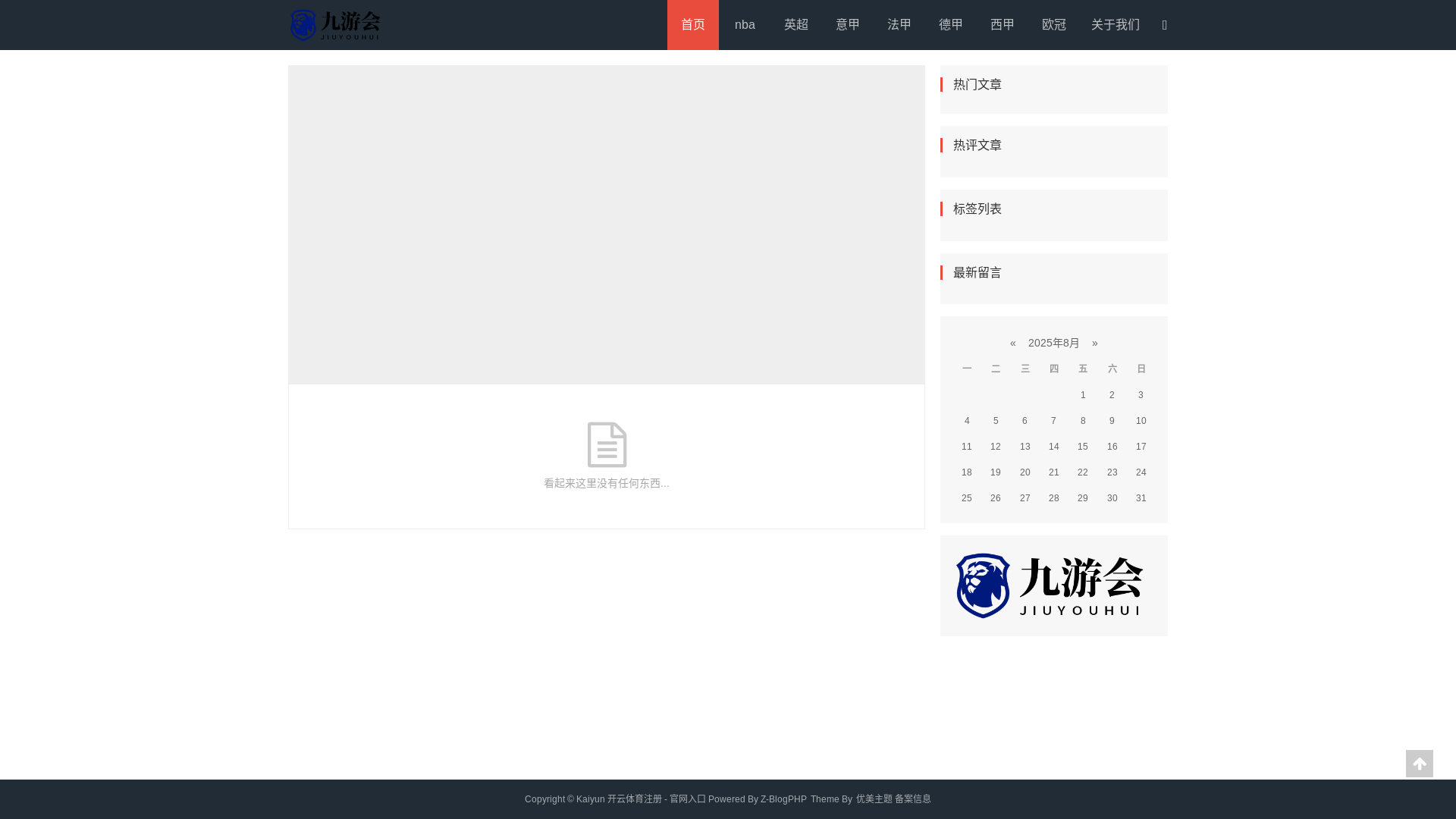Select calendar day 1
The width and height of the screenshot is (1456, 819).
coord(1083,395)
